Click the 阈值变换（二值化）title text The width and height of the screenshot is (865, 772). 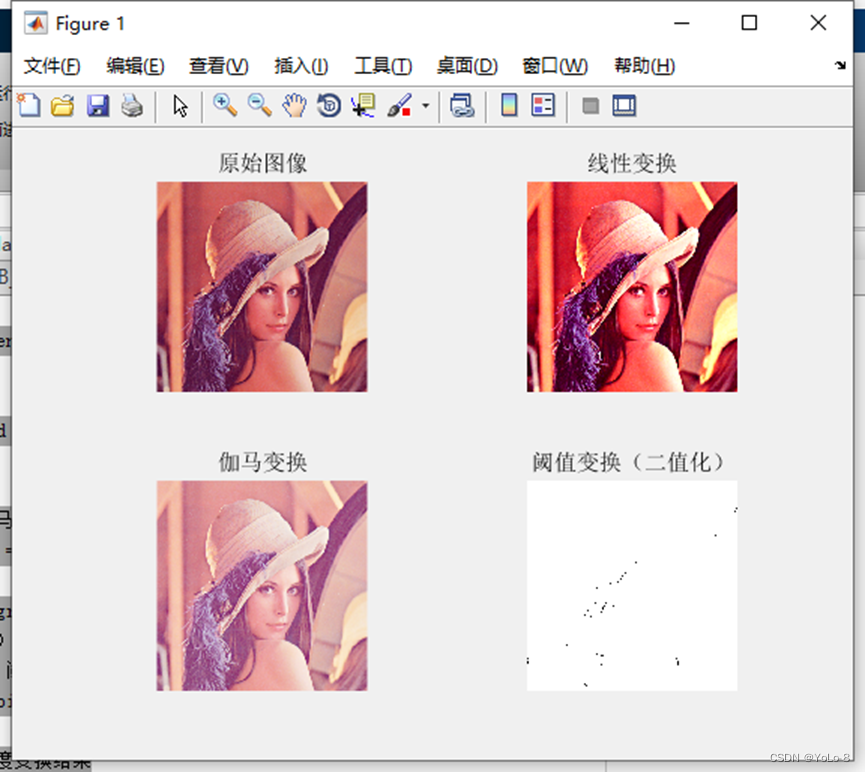[x=628, y=462]
